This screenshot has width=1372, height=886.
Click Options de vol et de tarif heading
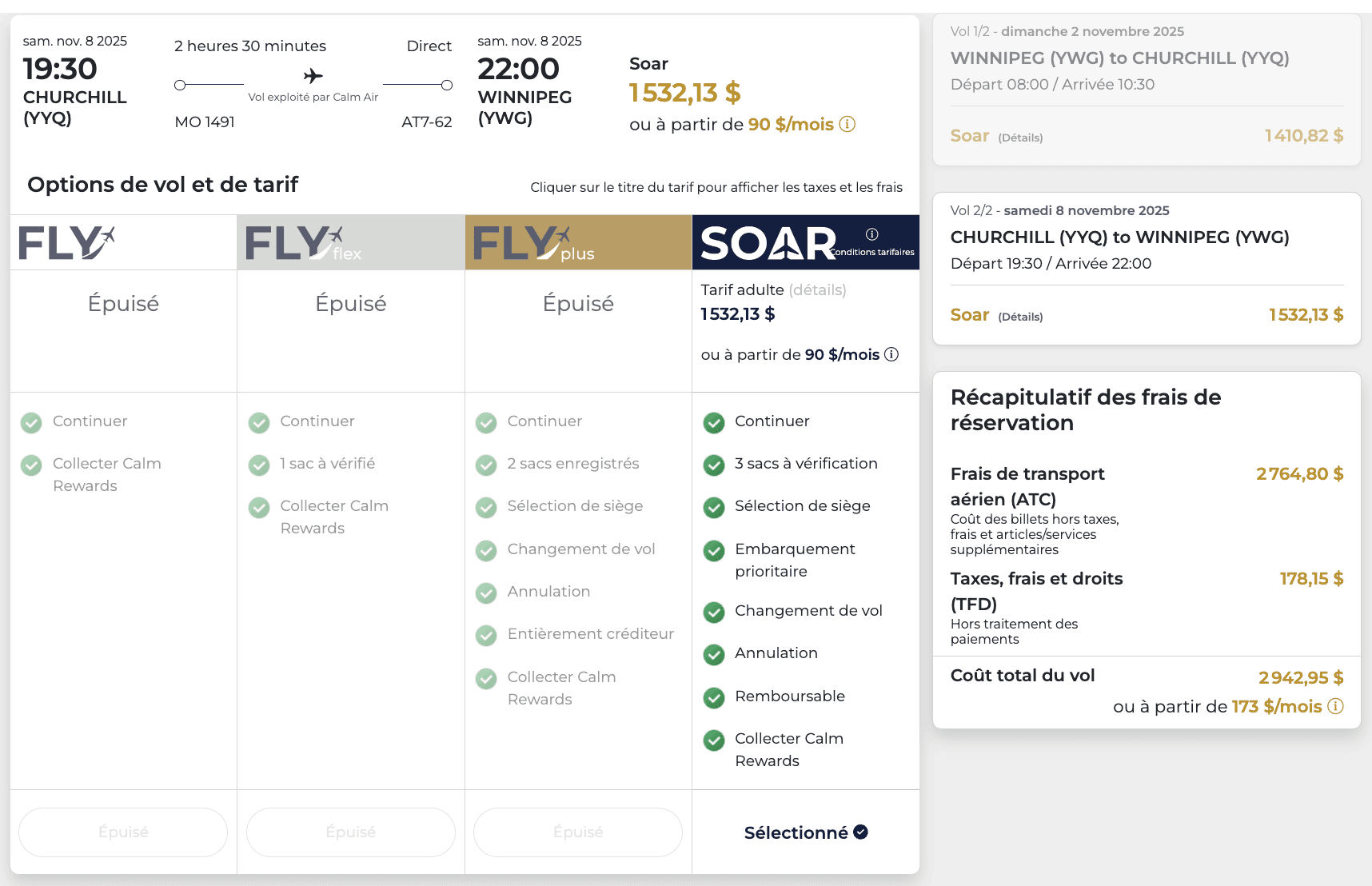163,185
